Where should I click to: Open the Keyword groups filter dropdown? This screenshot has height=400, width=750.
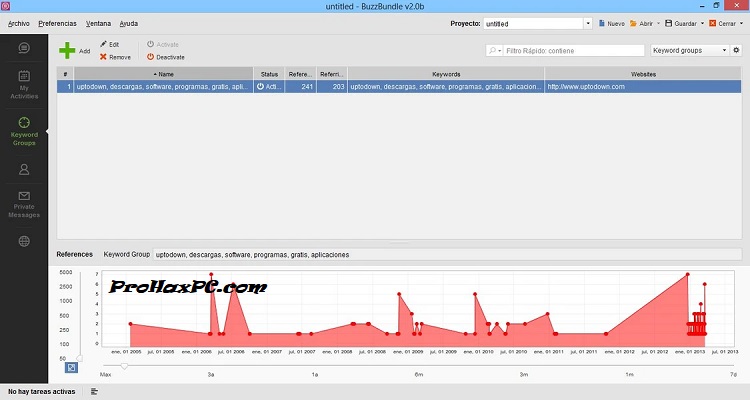[689, 50]
